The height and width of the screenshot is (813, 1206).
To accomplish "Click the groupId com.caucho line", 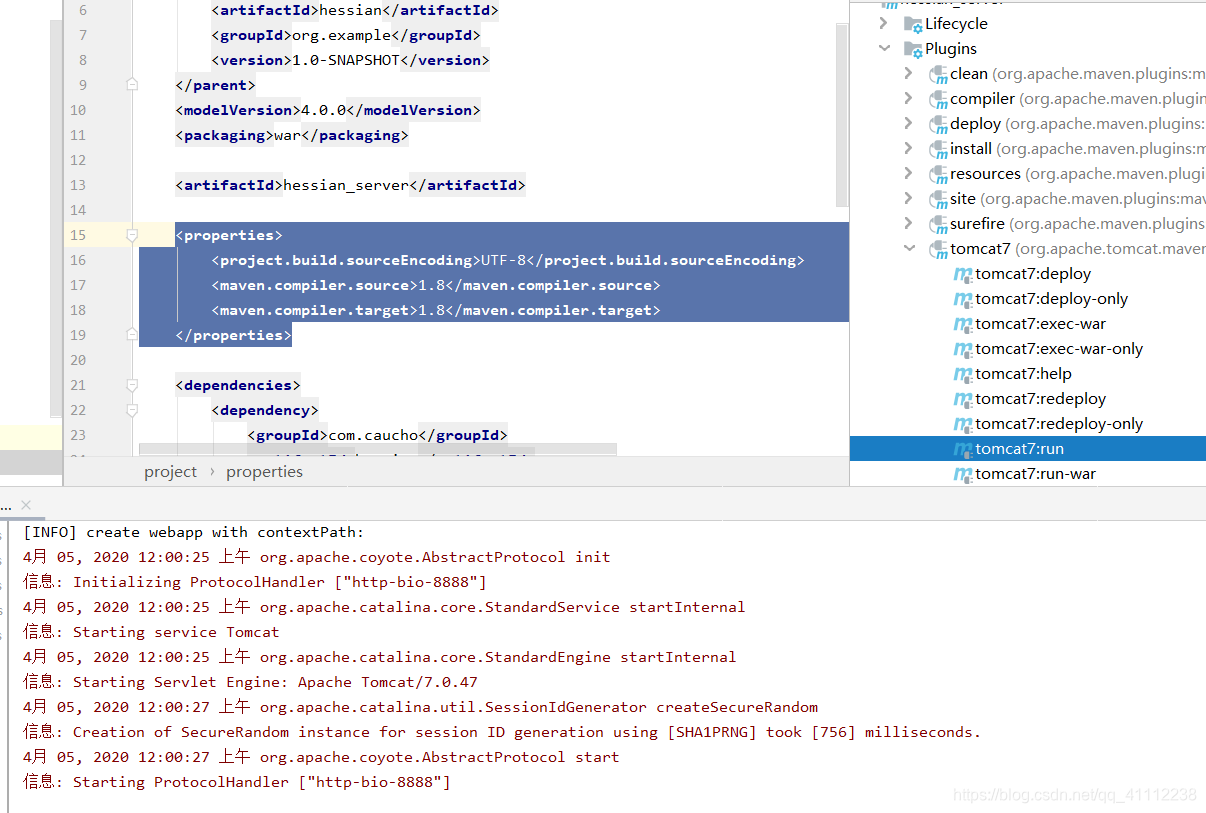I will click(378, 435).
